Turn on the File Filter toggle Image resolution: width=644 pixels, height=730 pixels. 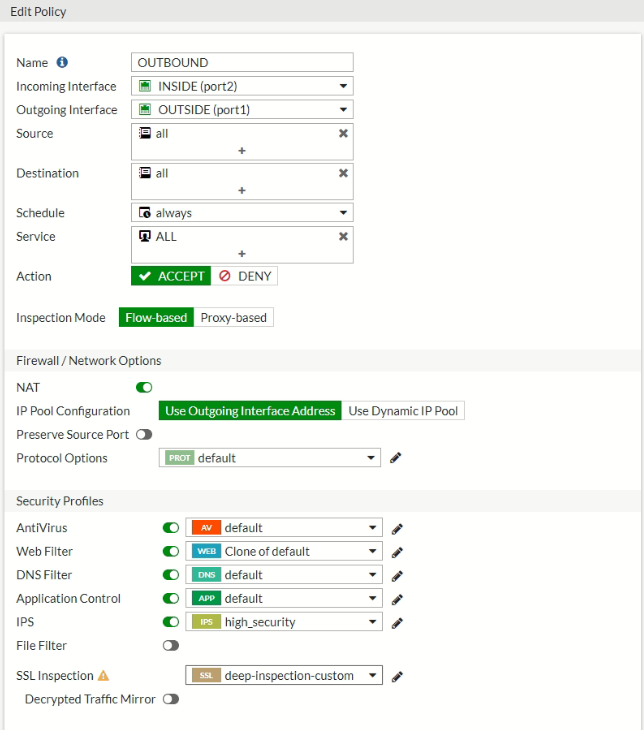point(171,645)
